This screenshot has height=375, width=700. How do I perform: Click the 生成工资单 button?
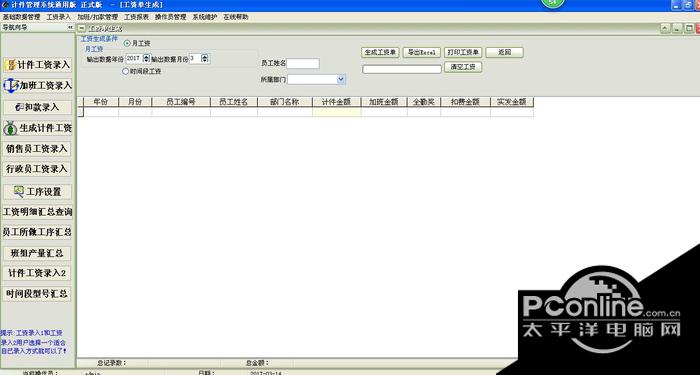pyautogui.click(x=380, y=52)
